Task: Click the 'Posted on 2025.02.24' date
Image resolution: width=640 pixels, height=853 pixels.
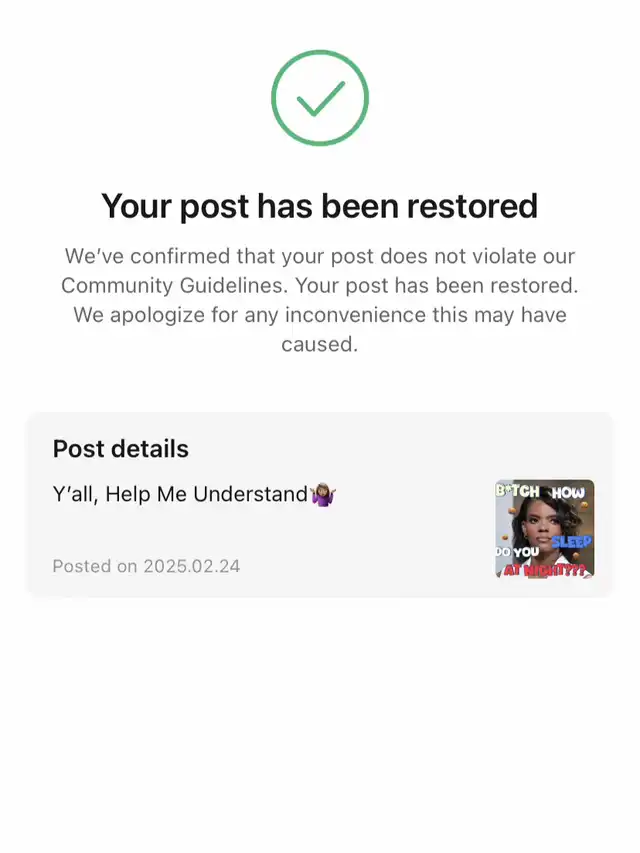Action: pyautogui.click(x=146, y=566)
